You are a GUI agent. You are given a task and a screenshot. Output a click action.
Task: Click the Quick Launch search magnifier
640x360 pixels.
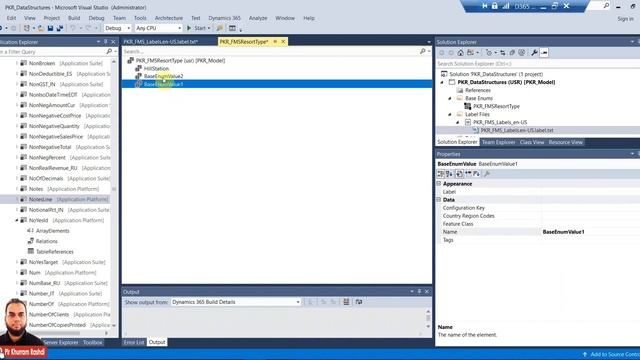pos(606,6)
